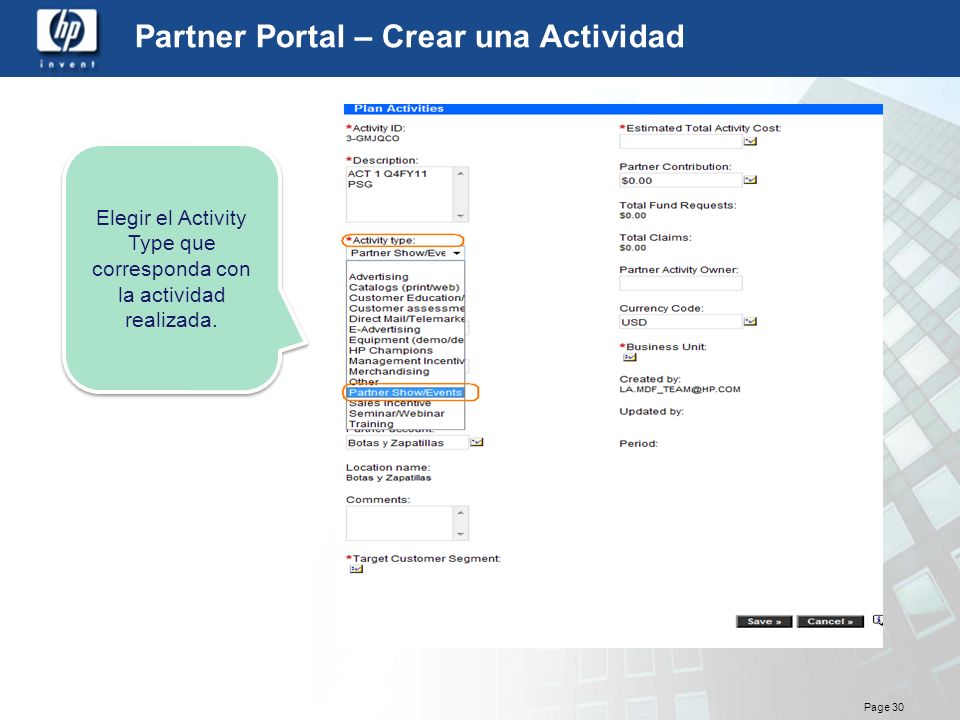Click the Location name value Botas y Zapatillas
The width and height of the screenshot is (960, 720).
[388, 478]
